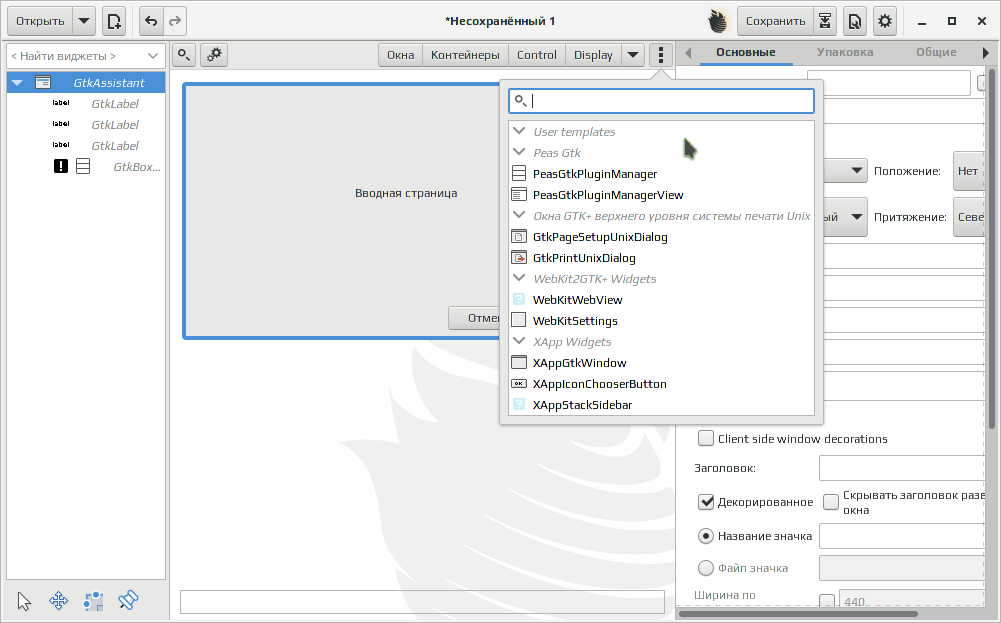Click the Открыть button
This screenshot has width=1001, height=623.
click(40, 21)
